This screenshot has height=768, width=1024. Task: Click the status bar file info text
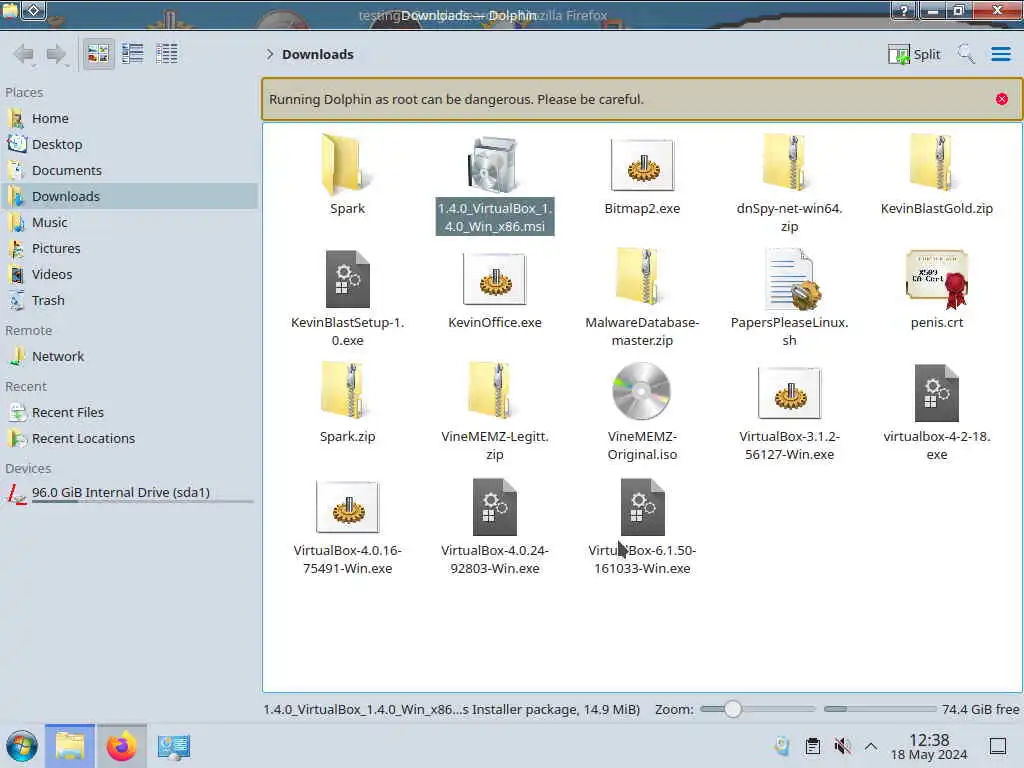pos(451,709)
